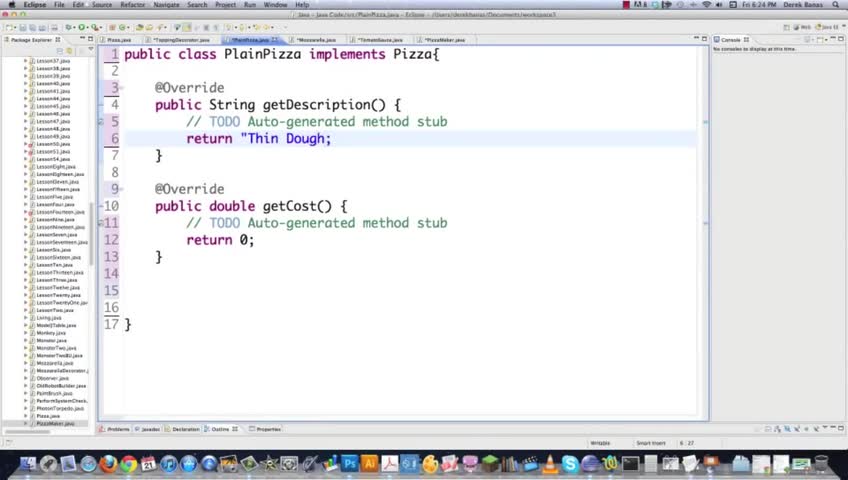Select PizzaMaker.java in Package Explorer
This screenshot has width=848, height=480.
[x=55, y=424]
